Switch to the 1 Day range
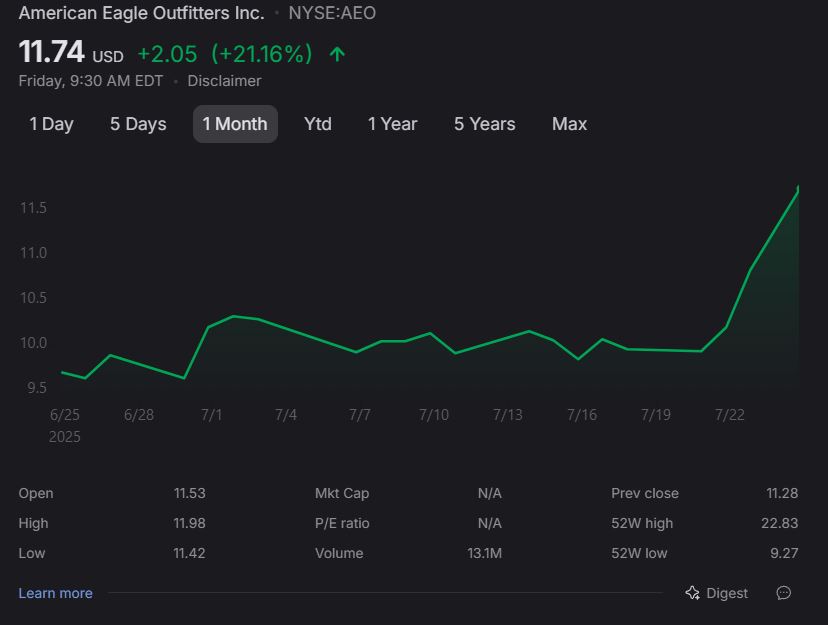Image resolution: width=828 pixels, height=625 pixels. click(51, 124)
